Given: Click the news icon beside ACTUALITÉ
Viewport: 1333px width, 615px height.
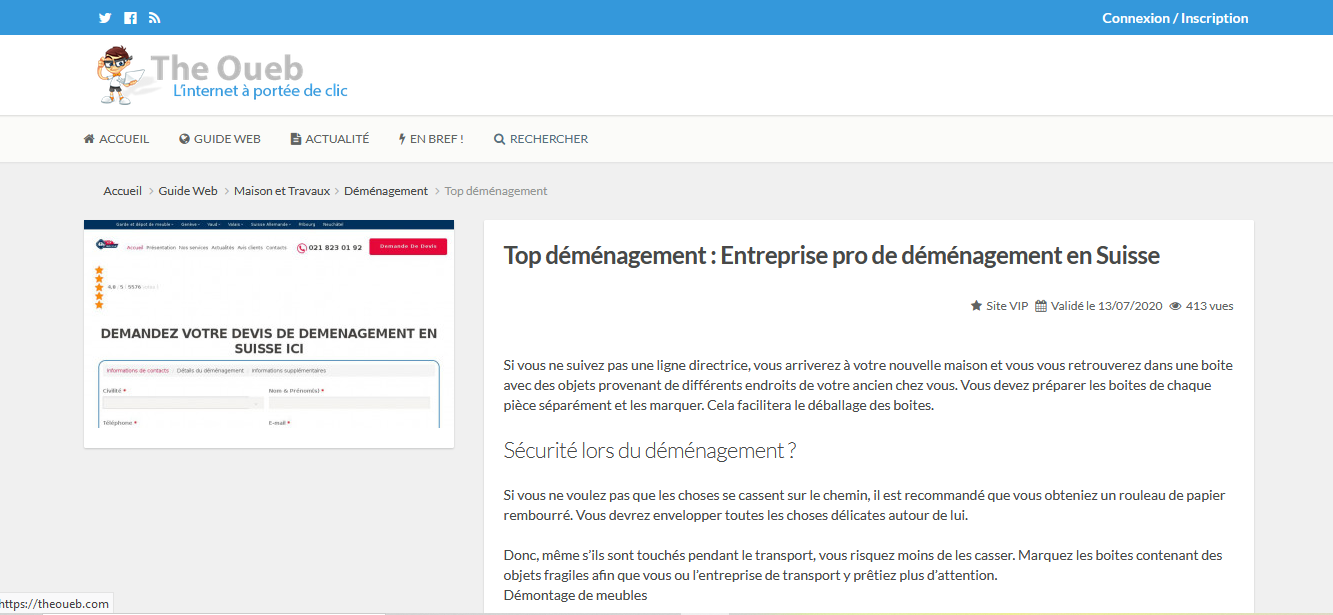Looking at the screenshot, I should [x=294, y=138].
